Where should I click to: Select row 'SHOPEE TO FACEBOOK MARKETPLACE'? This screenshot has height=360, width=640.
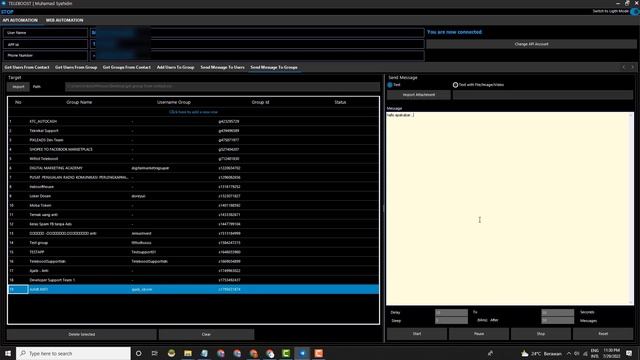click(193, 149)
